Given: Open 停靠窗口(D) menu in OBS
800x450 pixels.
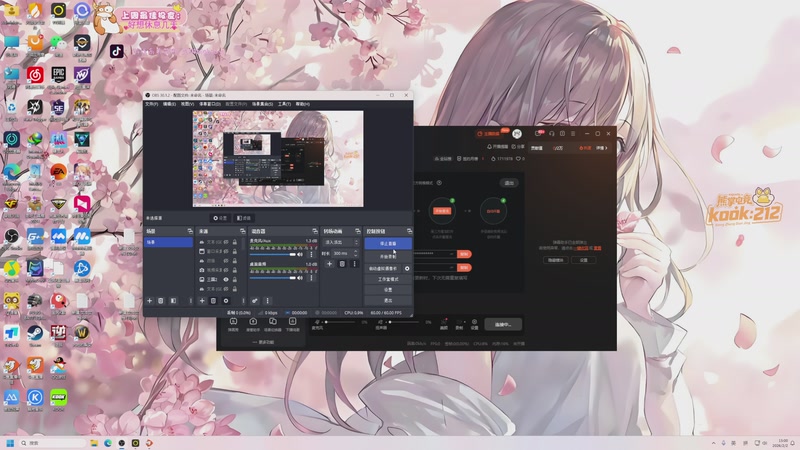Looking at the screenshot, I should click(210, 104).
